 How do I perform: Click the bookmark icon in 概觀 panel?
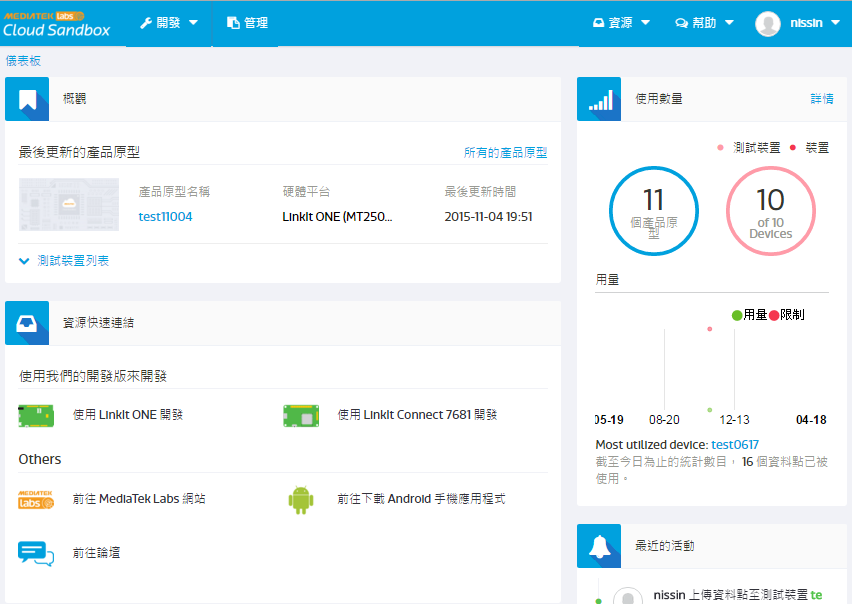(x=27, y=99)
